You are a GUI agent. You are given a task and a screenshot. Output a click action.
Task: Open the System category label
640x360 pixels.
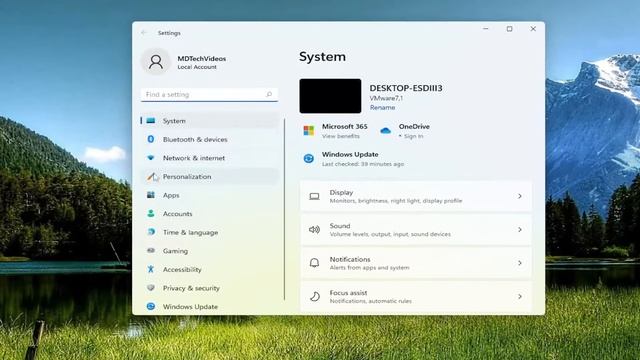coord(174,121)
